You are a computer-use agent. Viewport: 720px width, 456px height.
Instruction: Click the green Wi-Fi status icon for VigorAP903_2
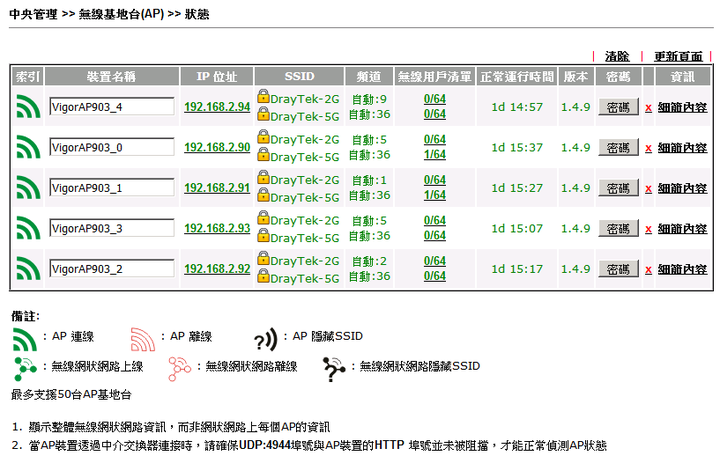(28, 268)
